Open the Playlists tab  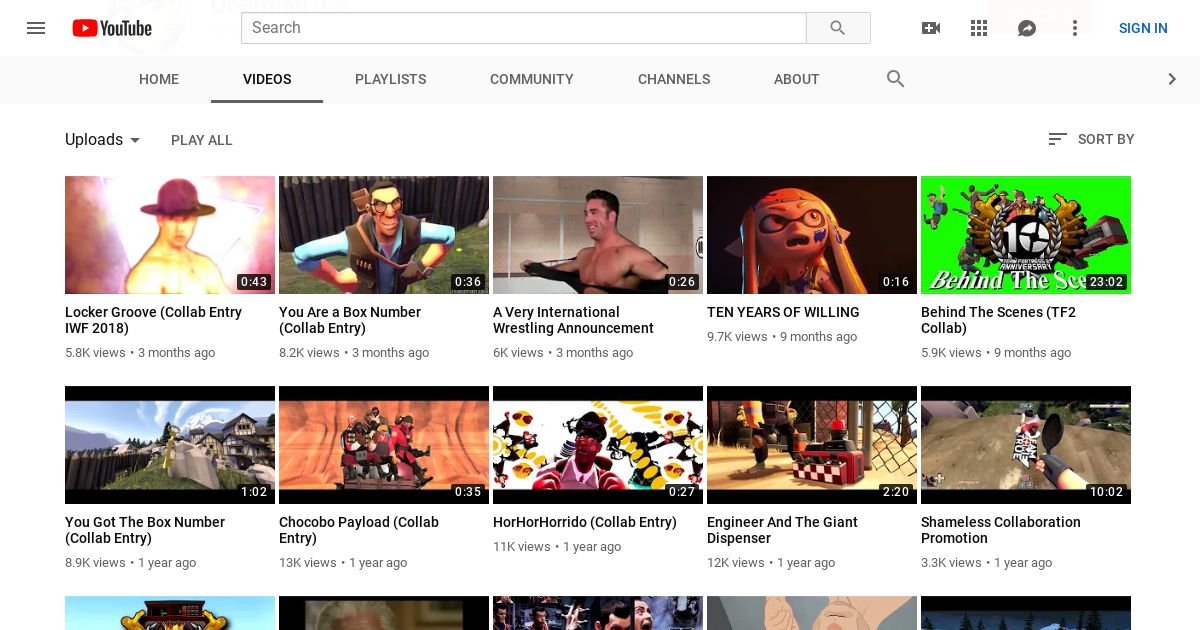pos(391,79)
